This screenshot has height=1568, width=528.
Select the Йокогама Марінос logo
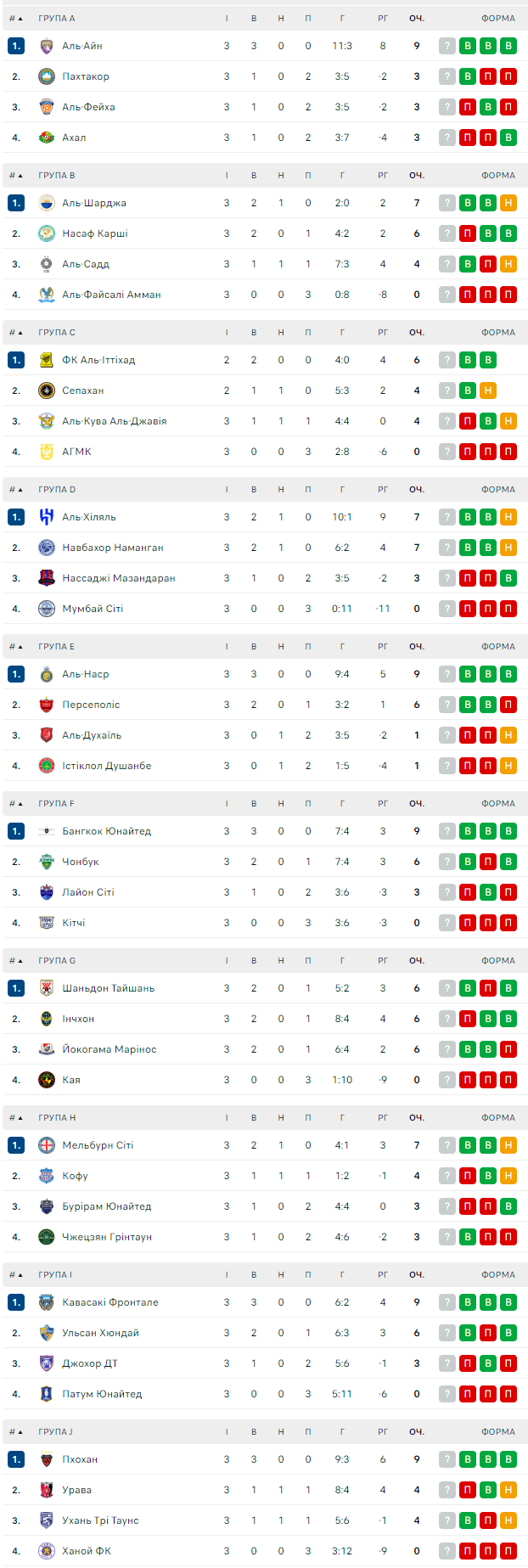click(47, 1049)
